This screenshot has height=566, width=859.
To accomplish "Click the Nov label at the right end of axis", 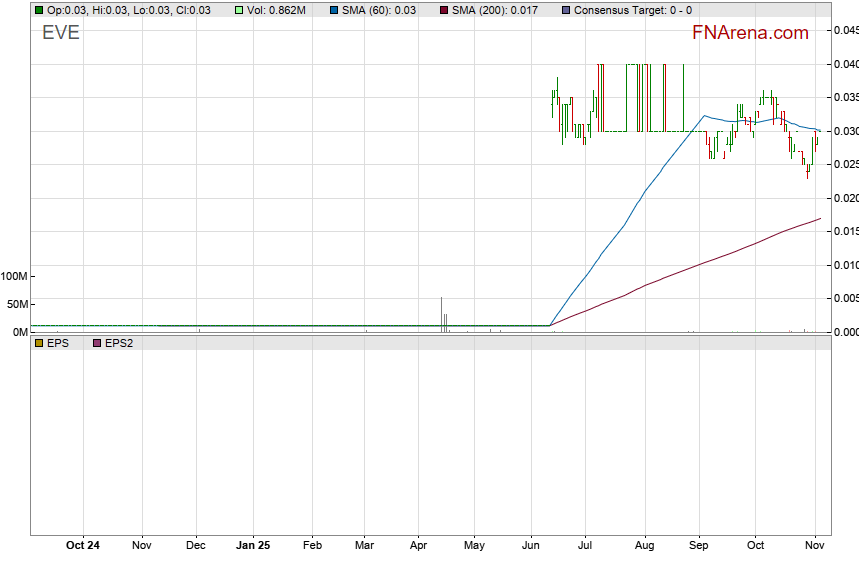I will 815,546.
